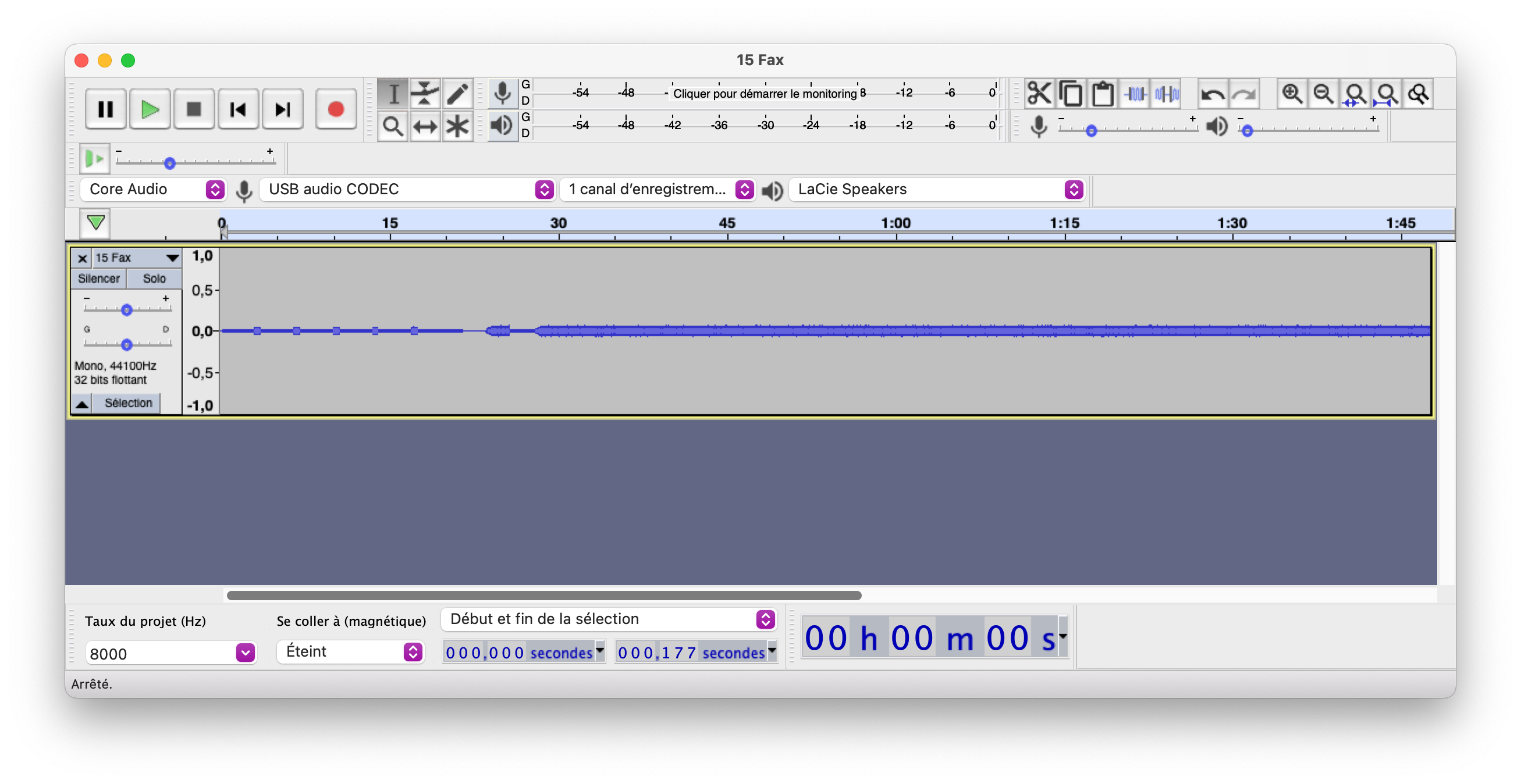Select the Time Shift tool

coord(425,126)
